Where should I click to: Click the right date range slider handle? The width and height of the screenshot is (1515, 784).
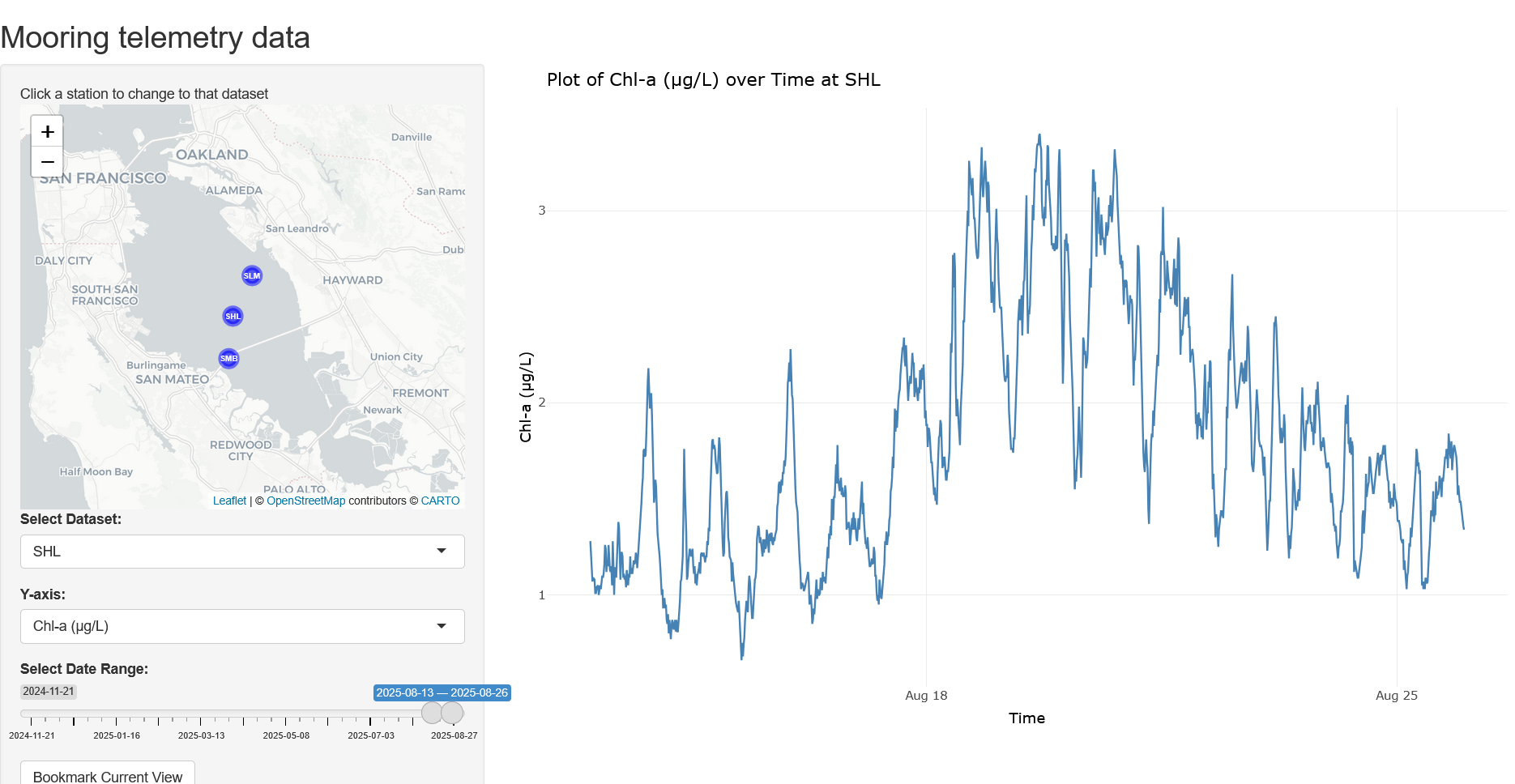coord(452,714)
